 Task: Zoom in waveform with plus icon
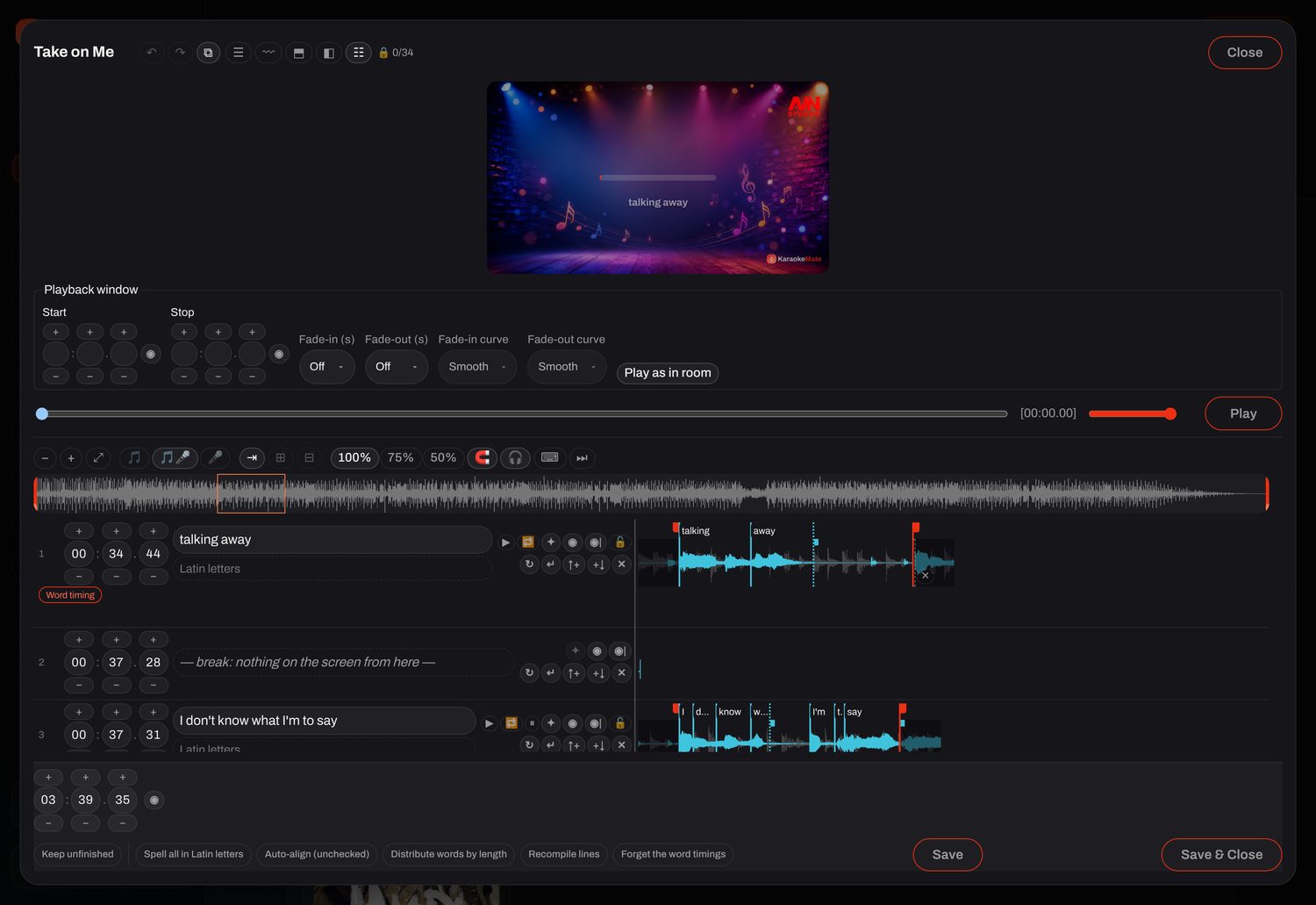[x=71, y=457]
